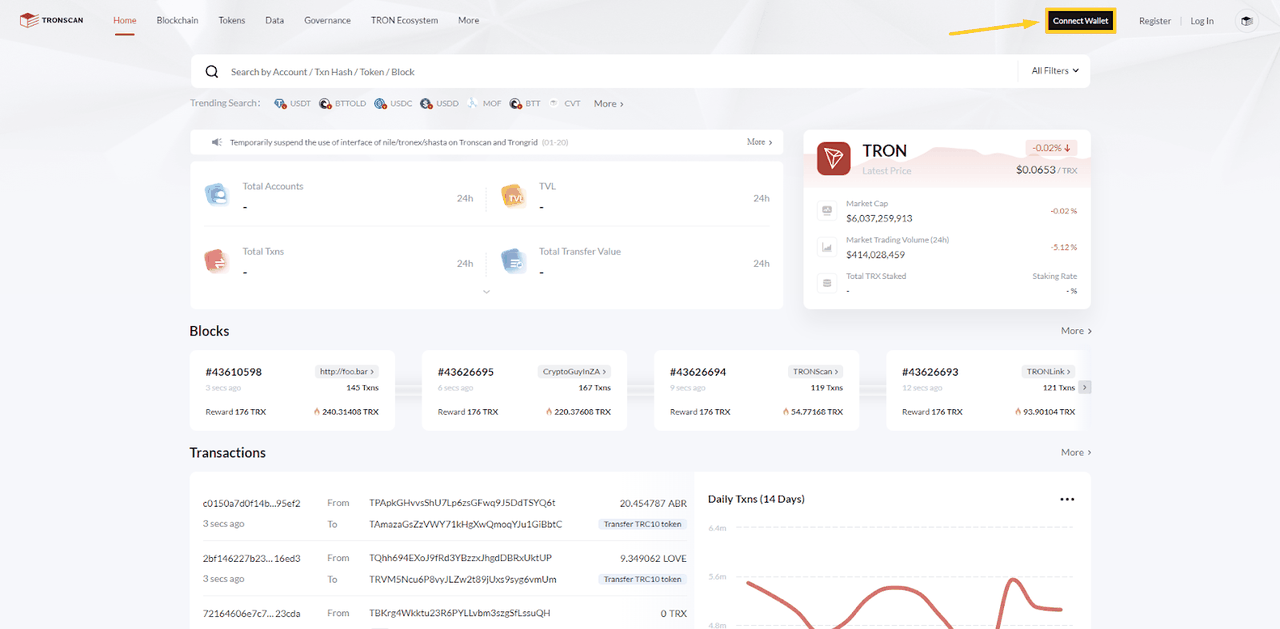1280x629 pixels.
Task: Click the announcement speaker icon
Action: point(215,141)
